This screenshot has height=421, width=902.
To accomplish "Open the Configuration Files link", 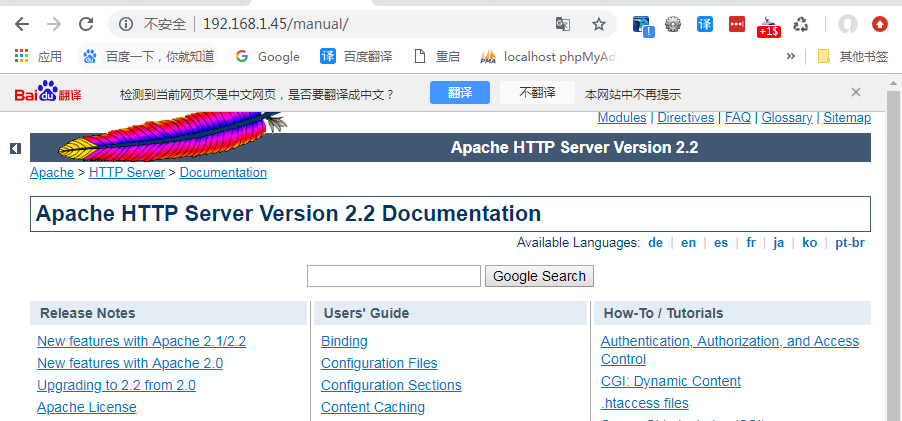I will pos(379,363).
